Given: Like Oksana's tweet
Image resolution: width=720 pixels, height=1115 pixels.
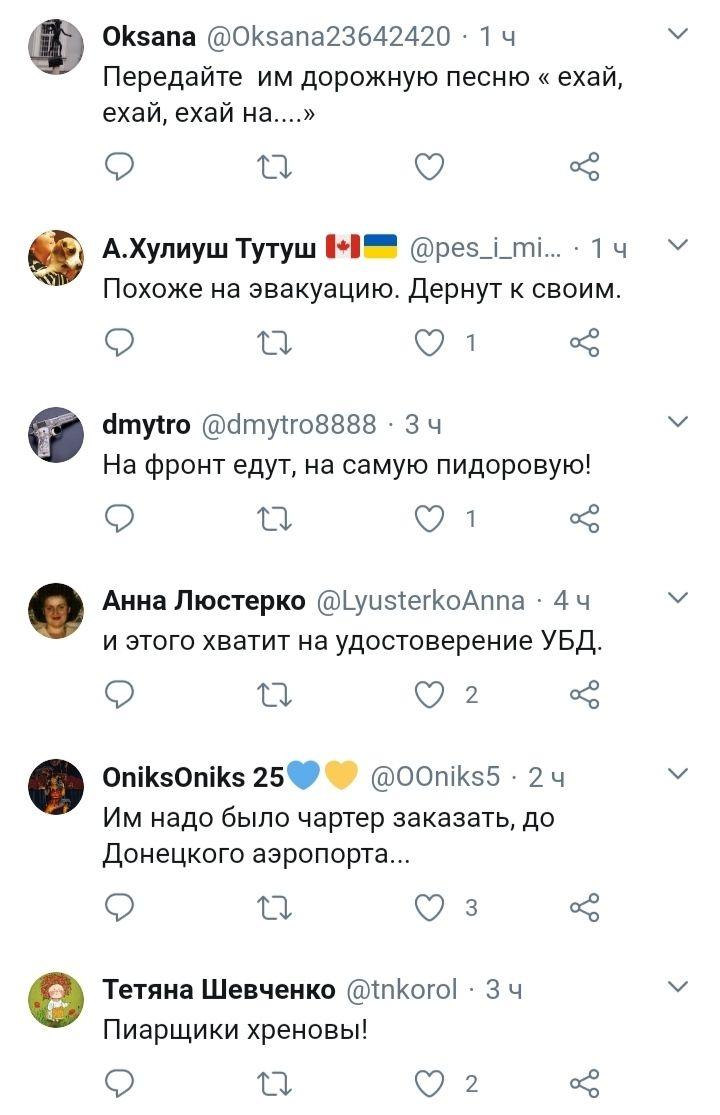Looking at the screenshot, I should click(429, 167).
